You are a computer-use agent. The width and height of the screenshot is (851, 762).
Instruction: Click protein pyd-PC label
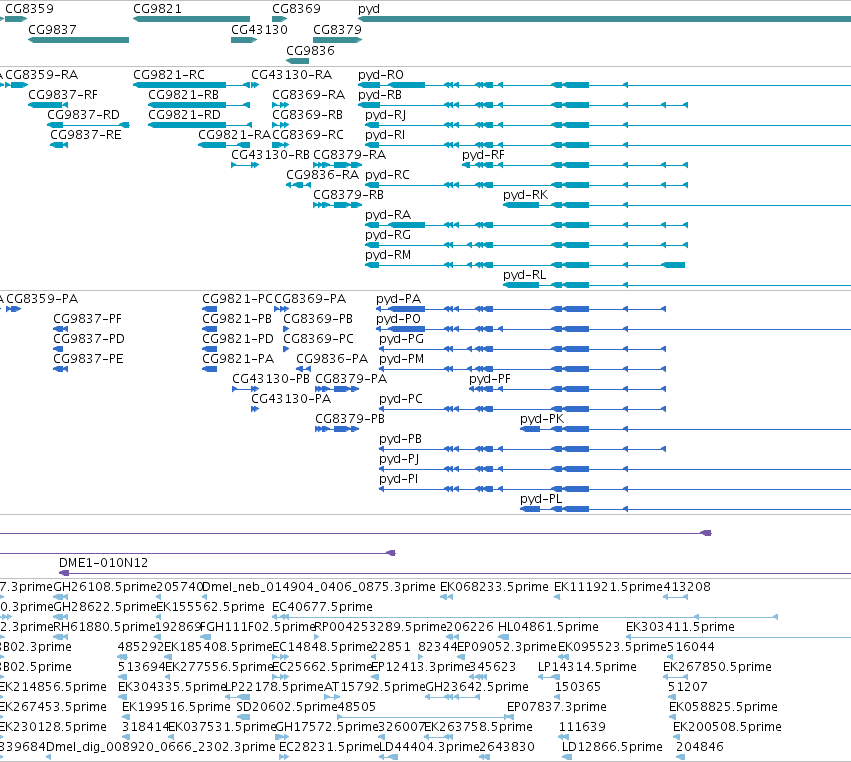coord(401,399)
